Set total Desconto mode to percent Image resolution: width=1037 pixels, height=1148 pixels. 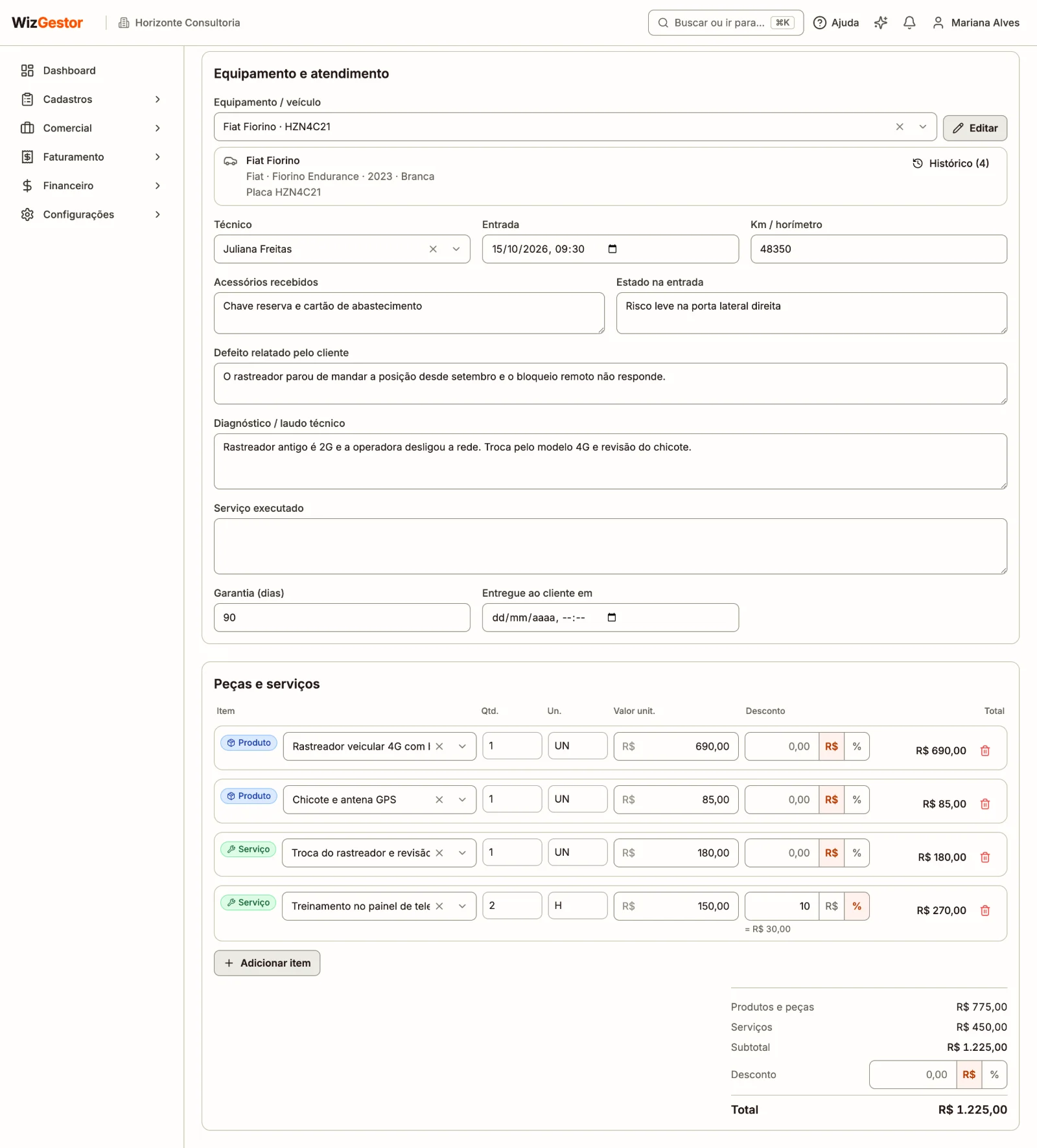994,1074
